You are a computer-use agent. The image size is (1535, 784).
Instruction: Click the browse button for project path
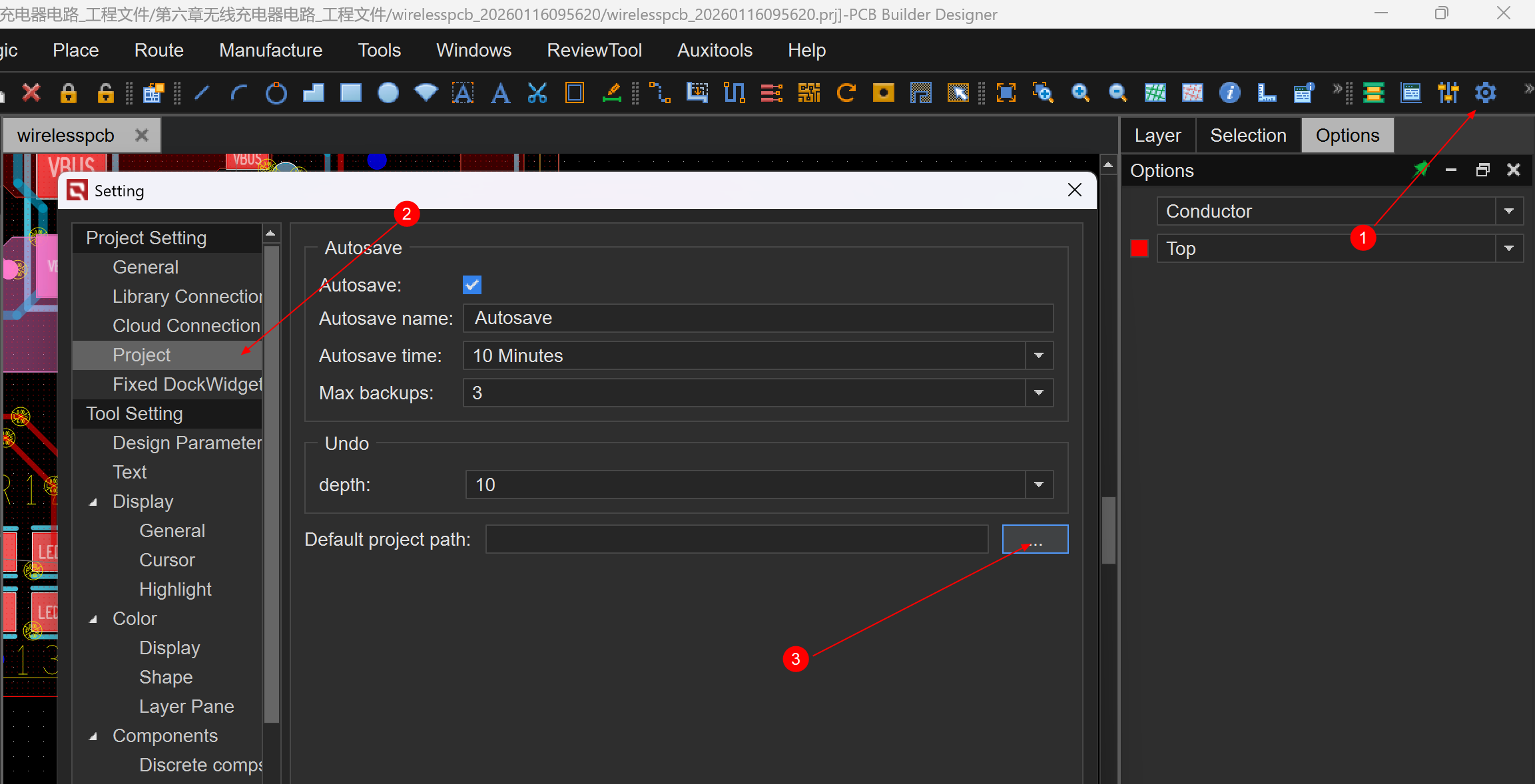point(1035,539)
